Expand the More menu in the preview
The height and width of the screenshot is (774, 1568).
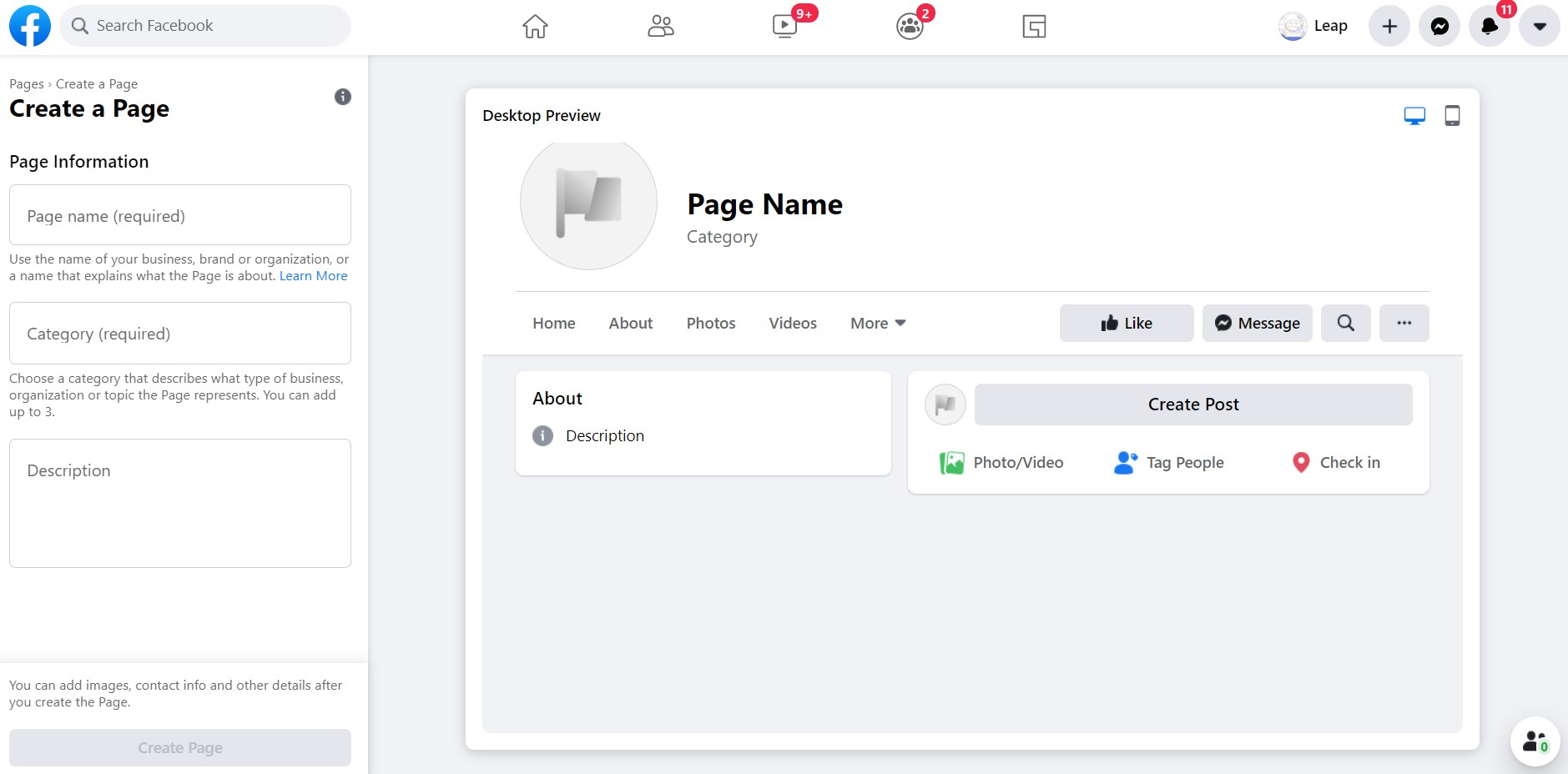click(x=876, y=323)
